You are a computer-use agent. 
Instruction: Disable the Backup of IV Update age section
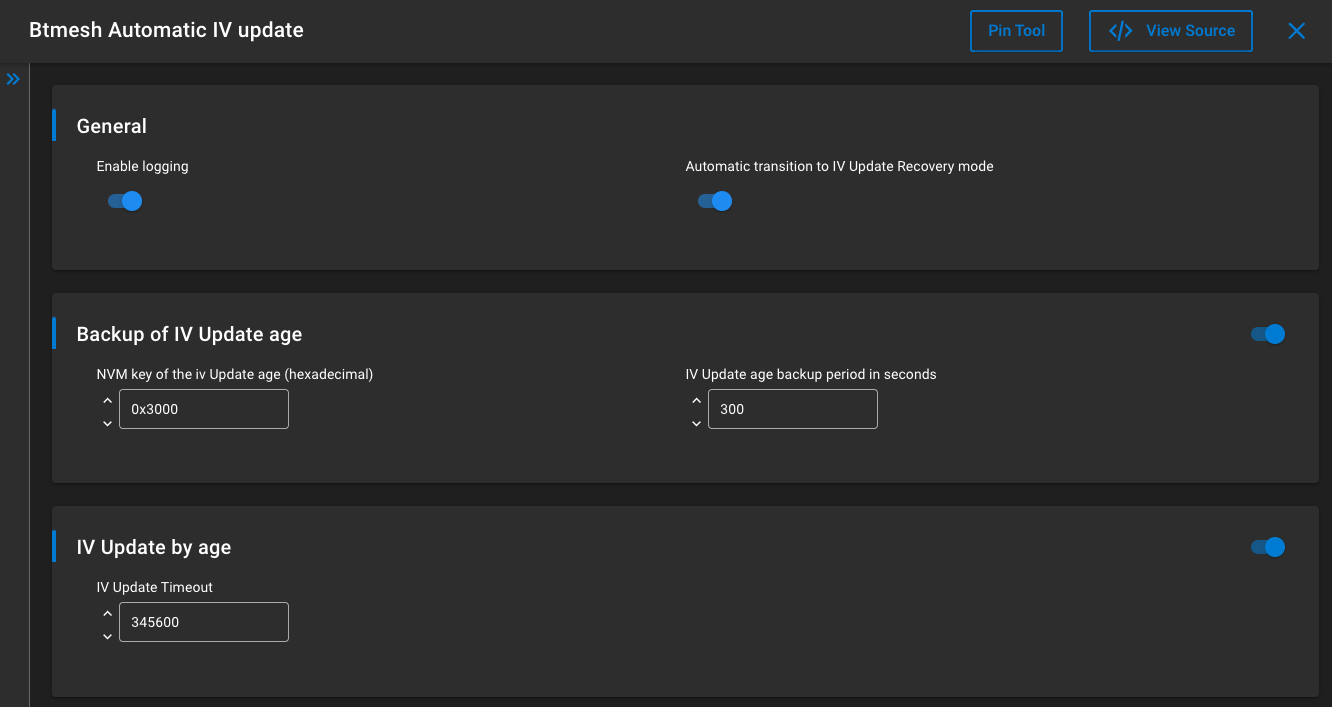pos(1267,334)
